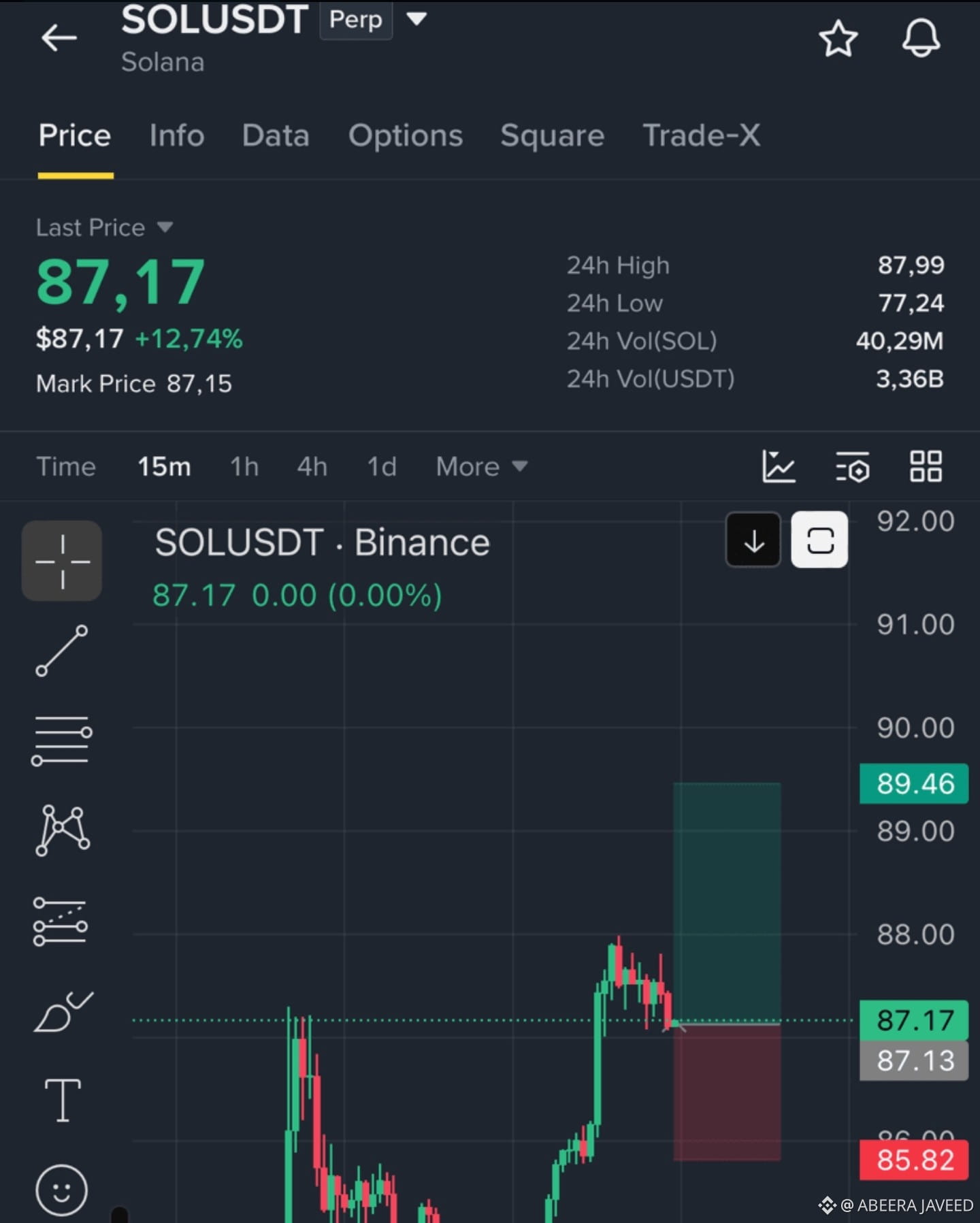
Task: Tap the 24h Vol(USDT) value 3,36B
Action: [910, 379]
